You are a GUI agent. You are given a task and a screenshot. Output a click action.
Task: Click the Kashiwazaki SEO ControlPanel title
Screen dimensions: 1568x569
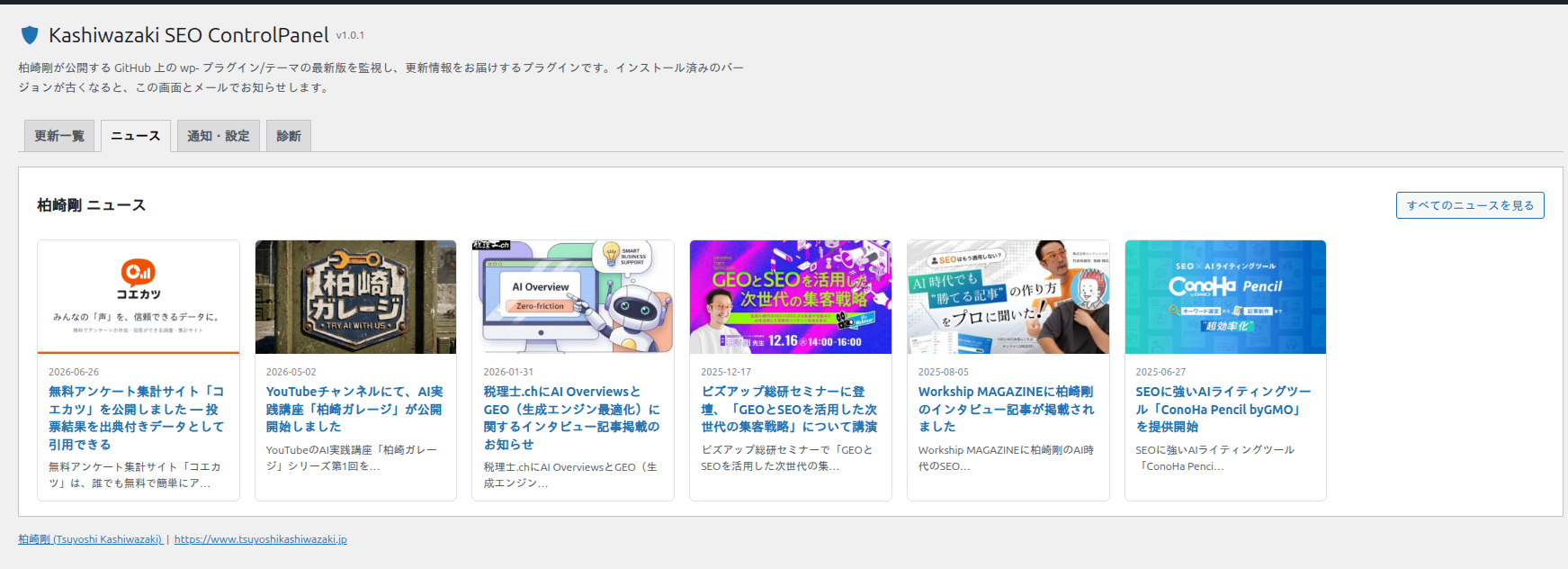click(189, 35)
